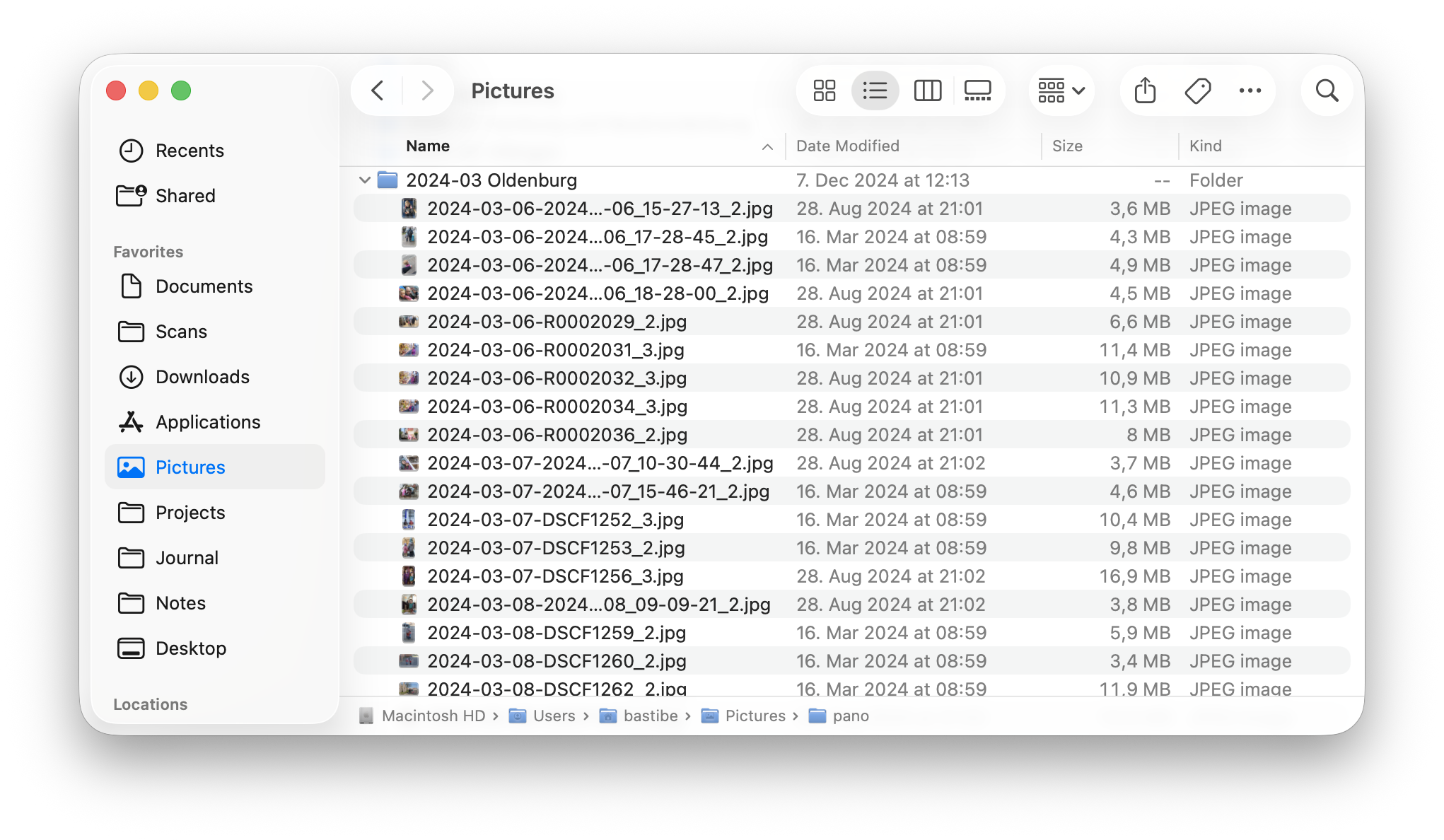Screen dimensions: 1444x840
Task: Collapse the 2024-03 Oldenburg folder
Action: point(365,180)
